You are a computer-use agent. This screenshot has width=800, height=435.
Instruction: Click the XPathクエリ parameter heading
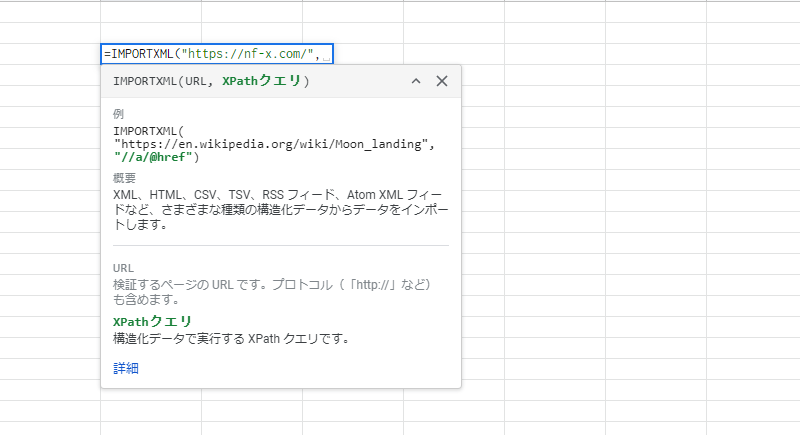[x=152, y=322]
